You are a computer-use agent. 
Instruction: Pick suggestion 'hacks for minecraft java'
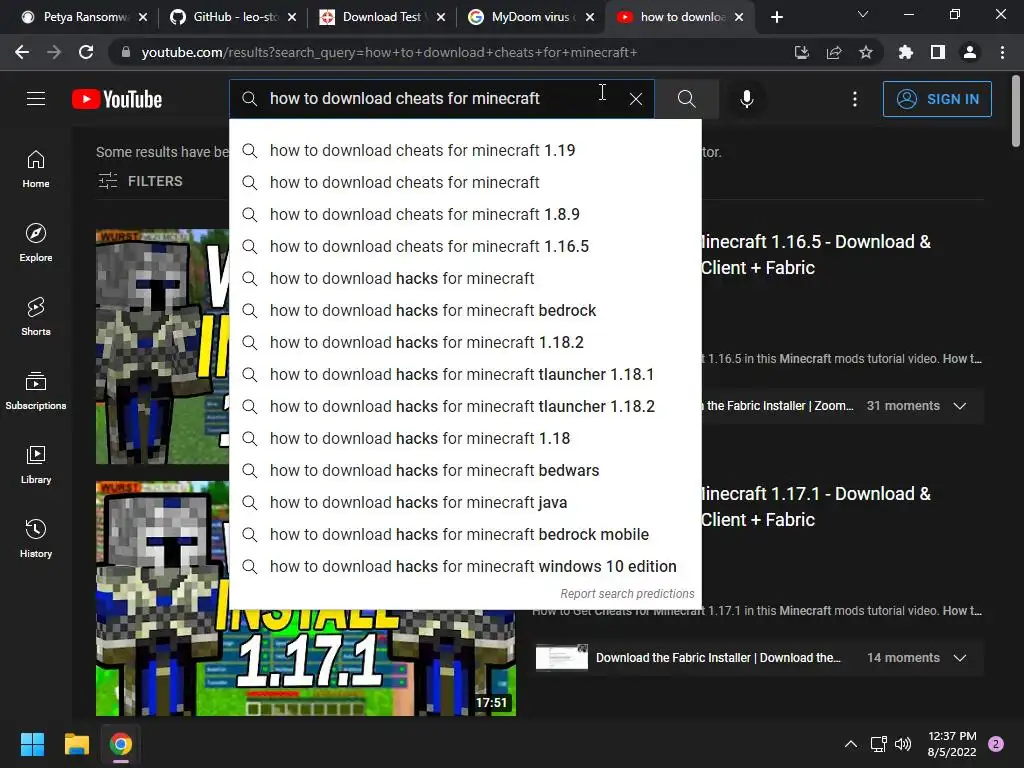click(466, 502)
